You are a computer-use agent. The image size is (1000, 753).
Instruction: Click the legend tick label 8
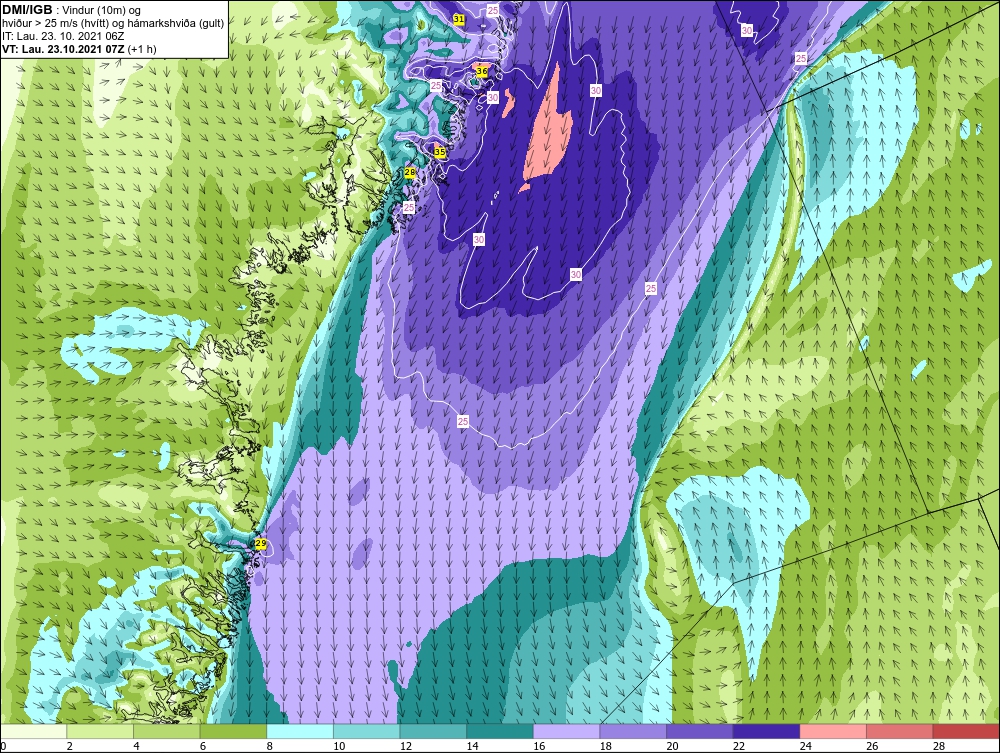[269, 746]
